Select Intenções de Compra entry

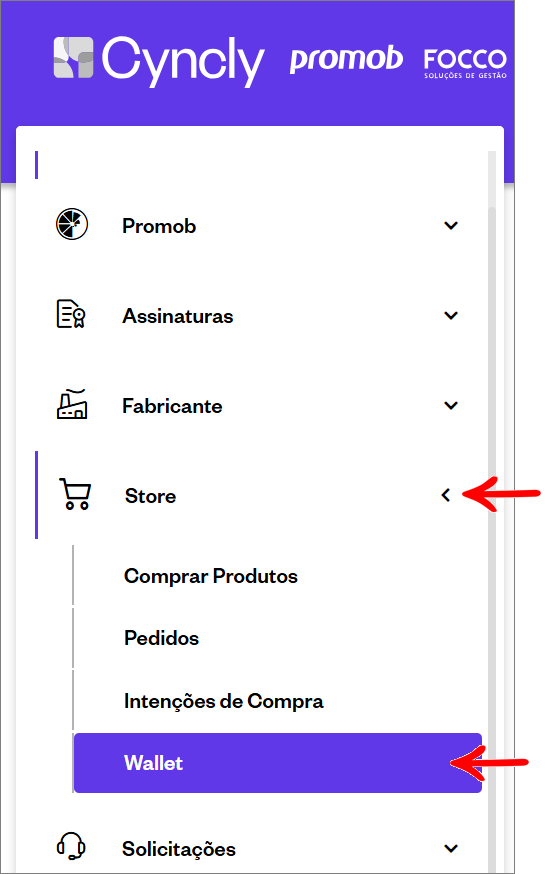[x=223, y=701]
